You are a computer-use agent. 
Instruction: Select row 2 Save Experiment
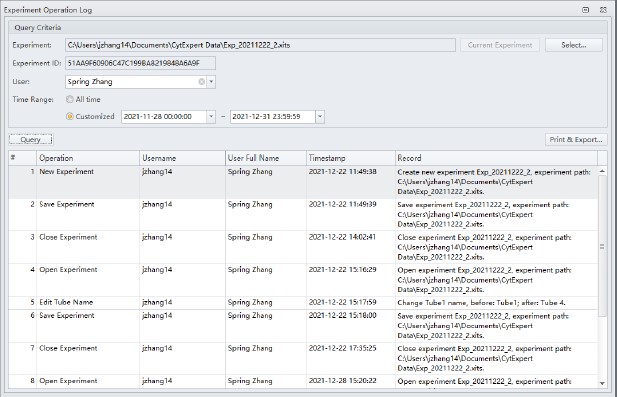coord(303,214)
